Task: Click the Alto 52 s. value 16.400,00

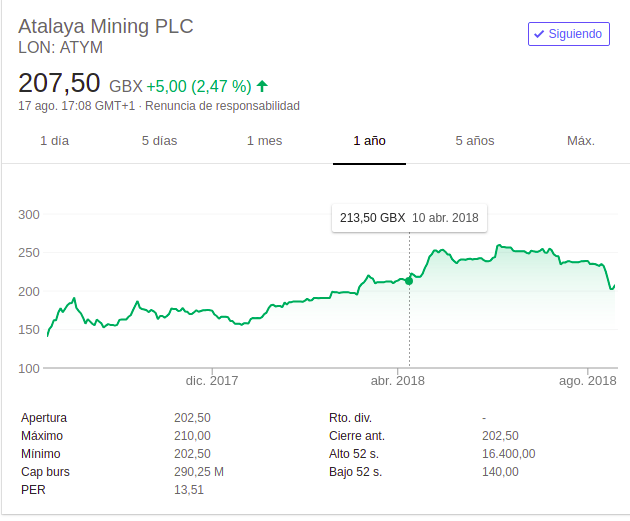Action: (x=509, y=454)
